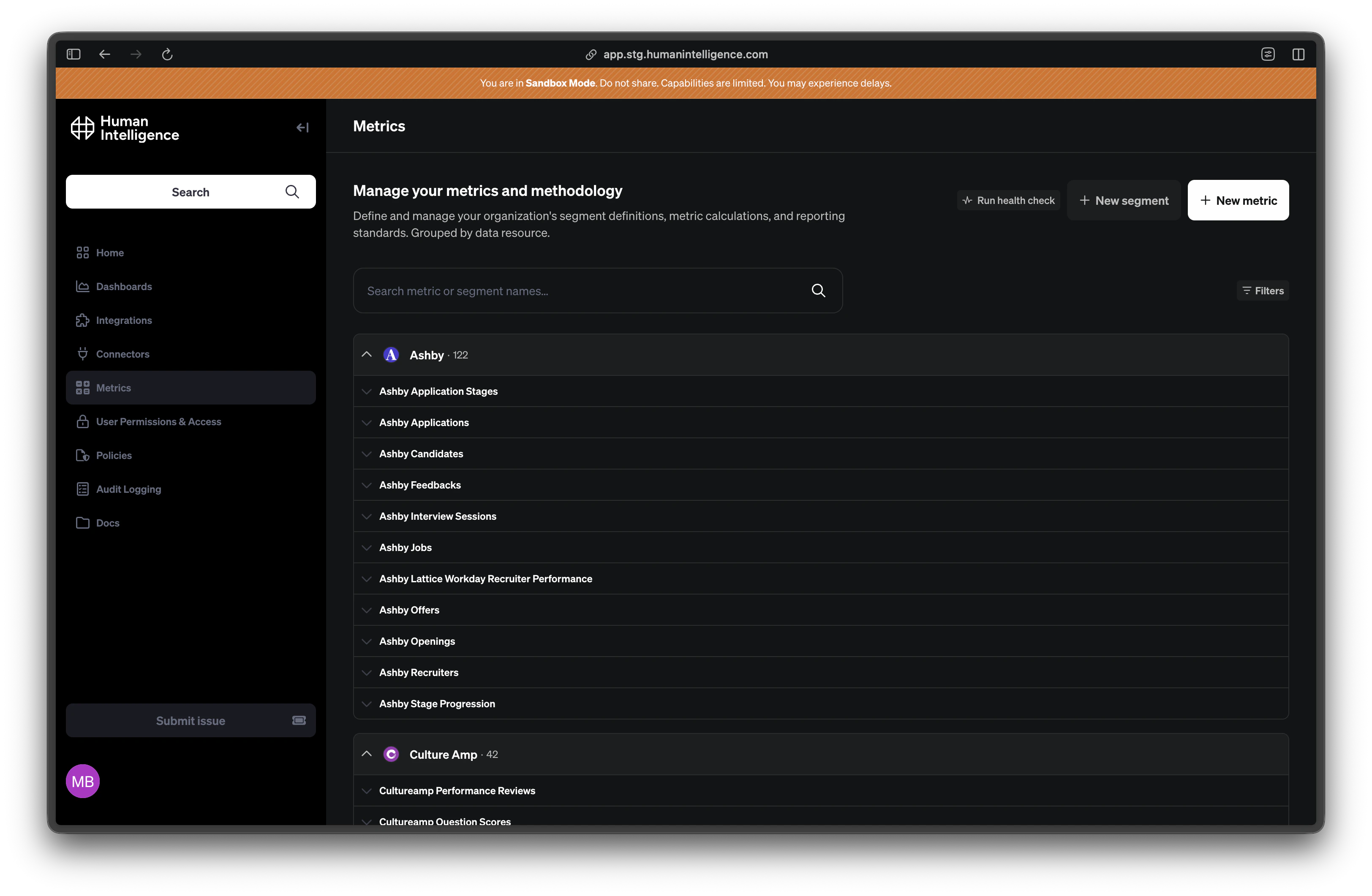Click the browser address bar URL

686,54
